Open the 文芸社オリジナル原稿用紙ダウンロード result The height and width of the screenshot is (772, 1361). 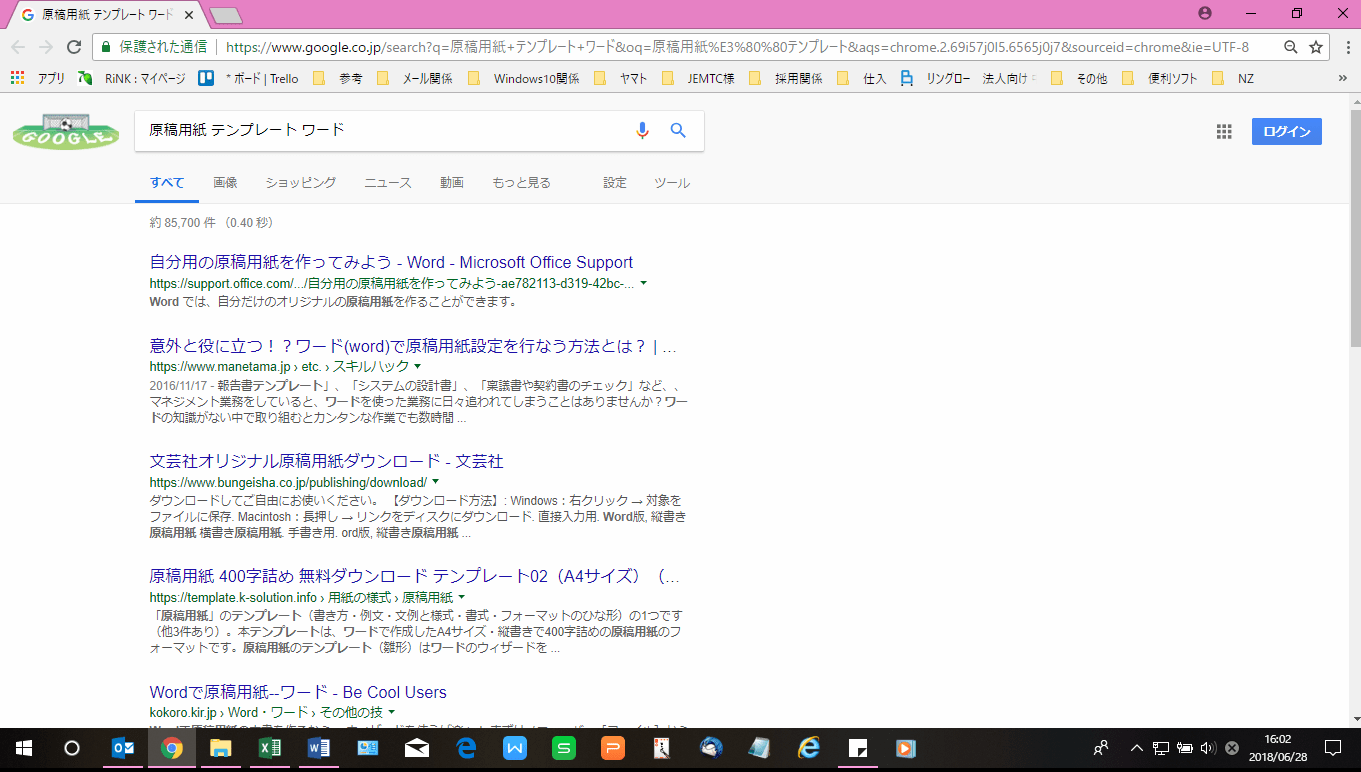[326, 461]
